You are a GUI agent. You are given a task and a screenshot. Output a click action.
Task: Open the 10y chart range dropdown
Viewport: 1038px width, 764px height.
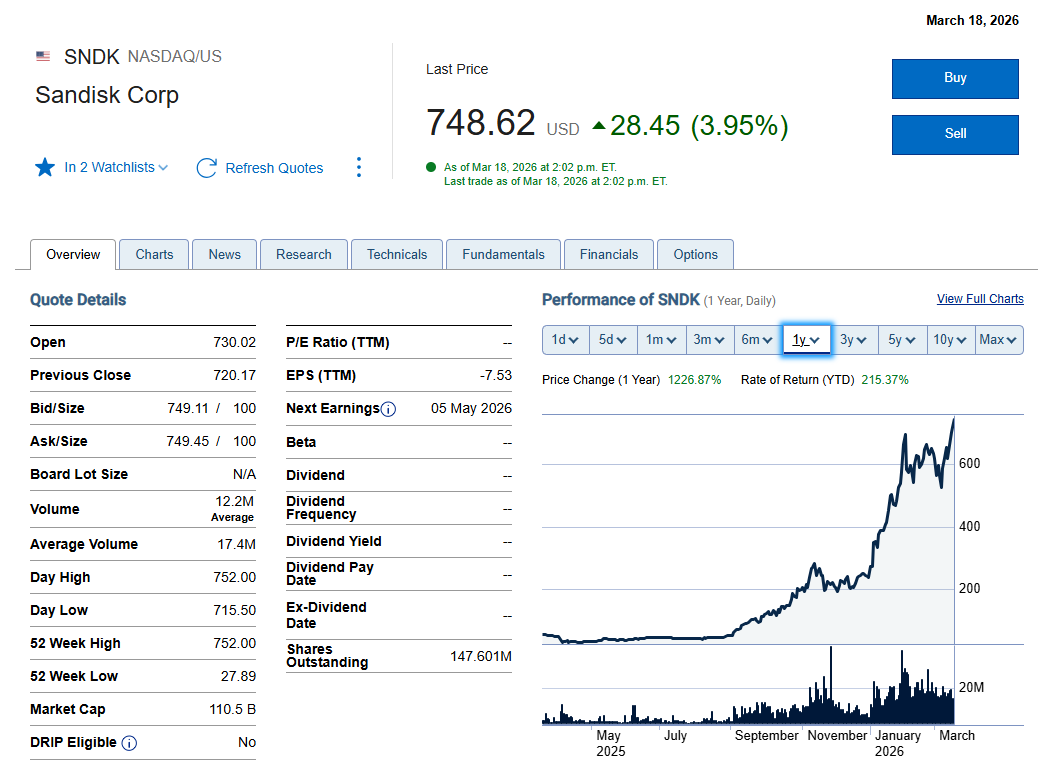tap(951, 340)
